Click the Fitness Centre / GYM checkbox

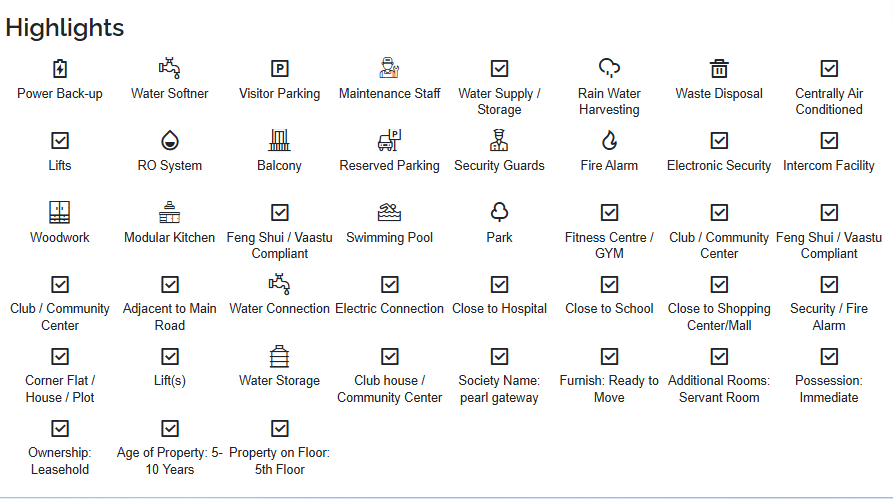coord(609,212)
